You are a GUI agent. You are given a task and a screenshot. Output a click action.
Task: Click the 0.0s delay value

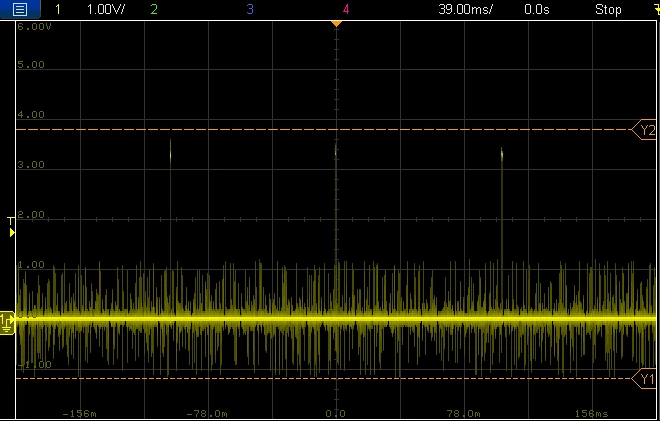tap(537, 9)
